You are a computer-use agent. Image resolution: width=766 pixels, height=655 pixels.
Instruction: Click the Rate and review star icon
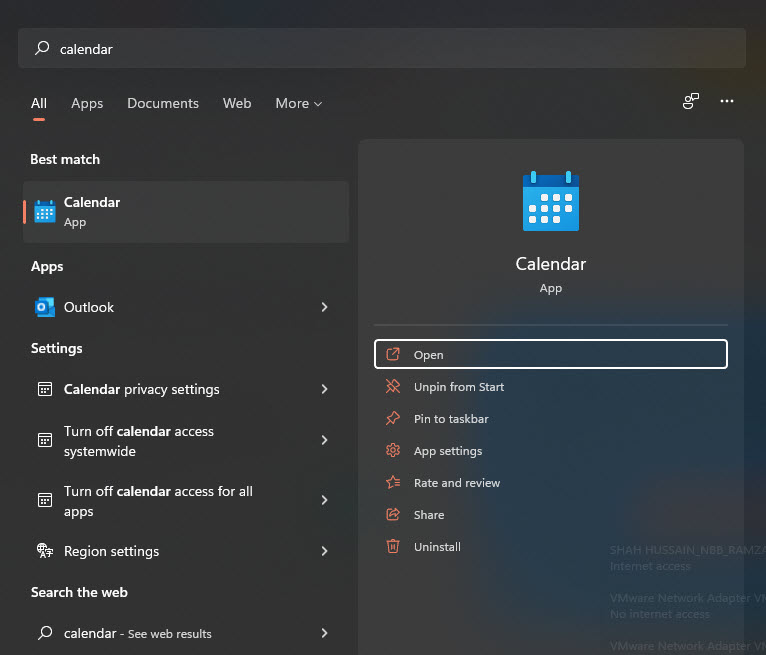pyautogui.click(x=393, y=483)
